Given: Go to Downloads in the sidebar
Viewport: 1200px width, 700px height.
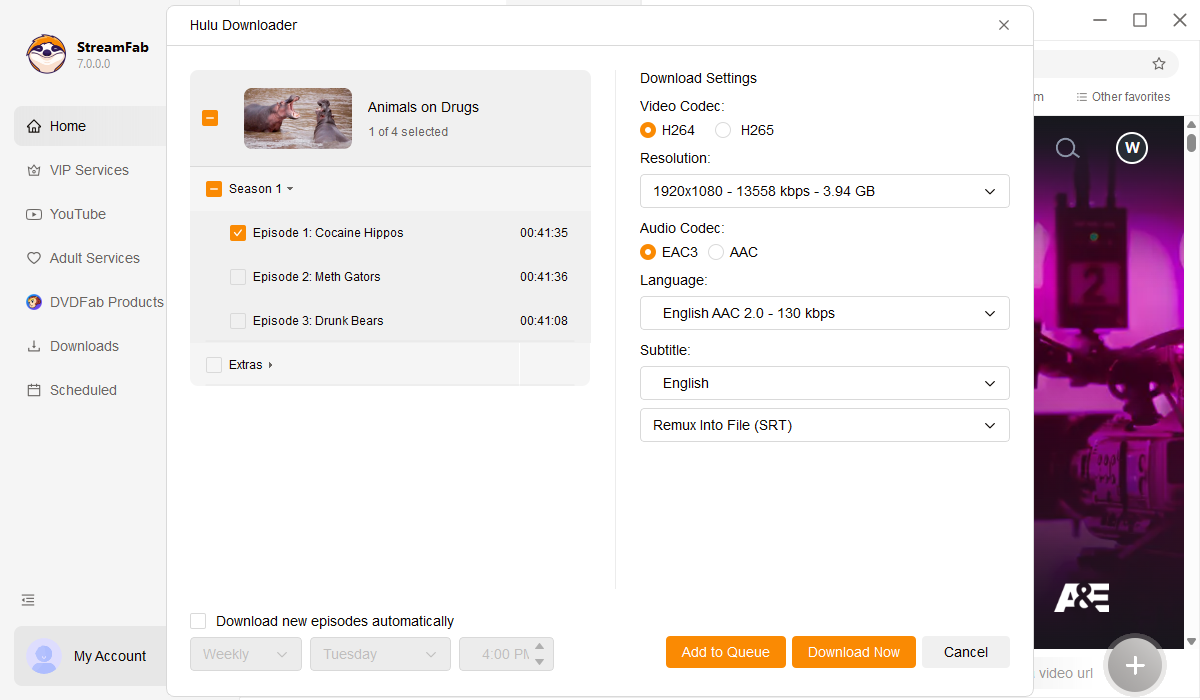Looking at the screenshot, I should coord(84,346).
